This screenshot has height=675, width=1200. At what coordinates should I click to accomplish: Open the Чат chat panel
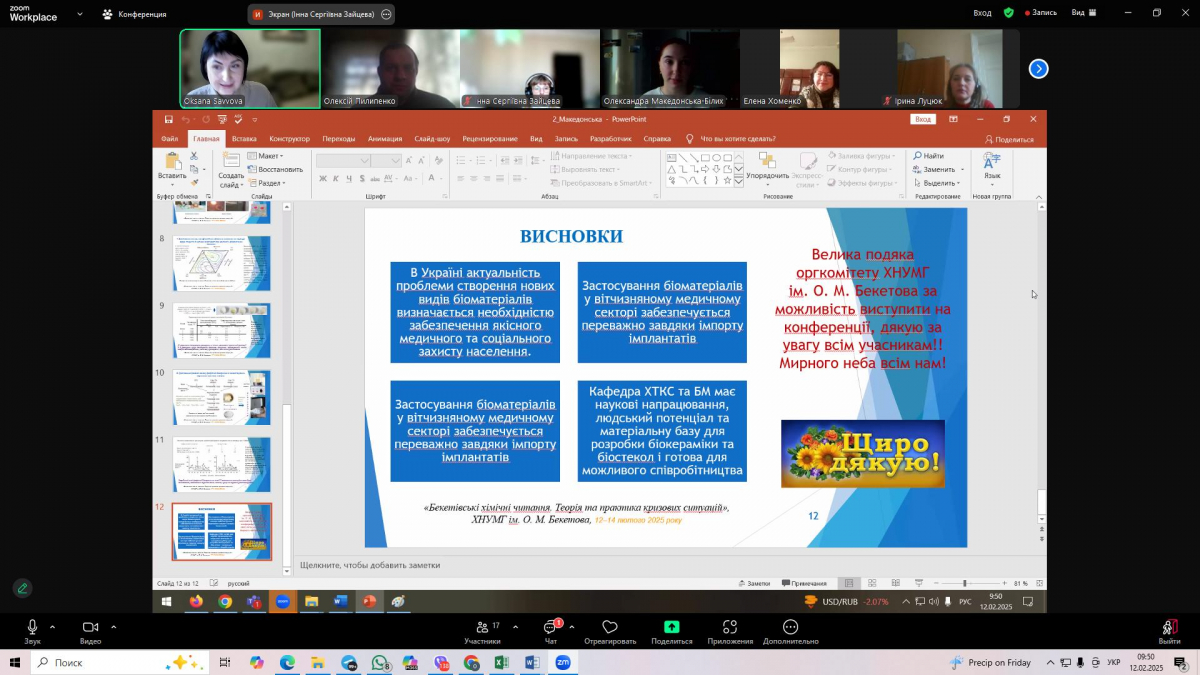(x=550, y=628)
